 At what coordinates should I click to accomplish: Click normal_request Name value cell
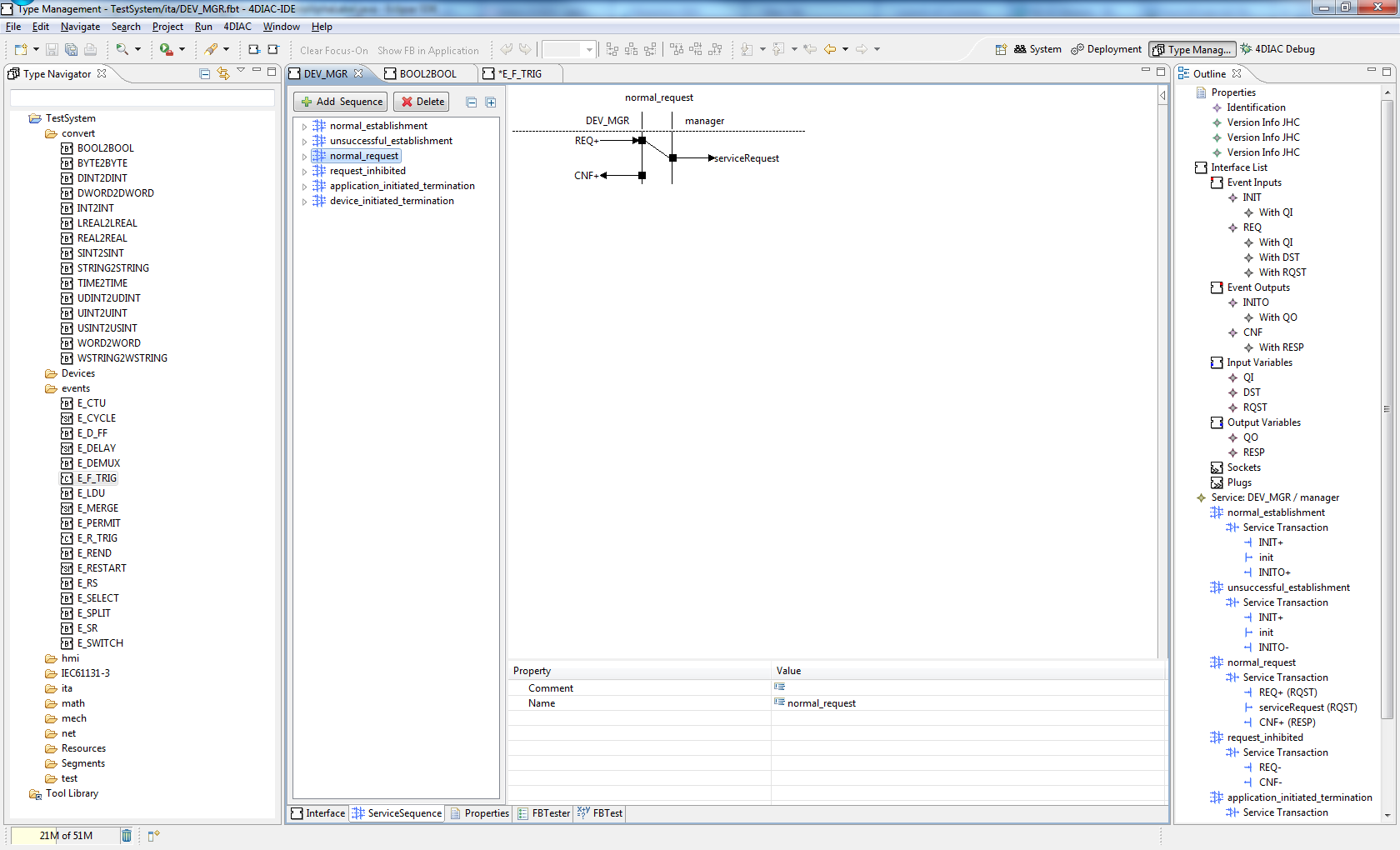(968, 703)
